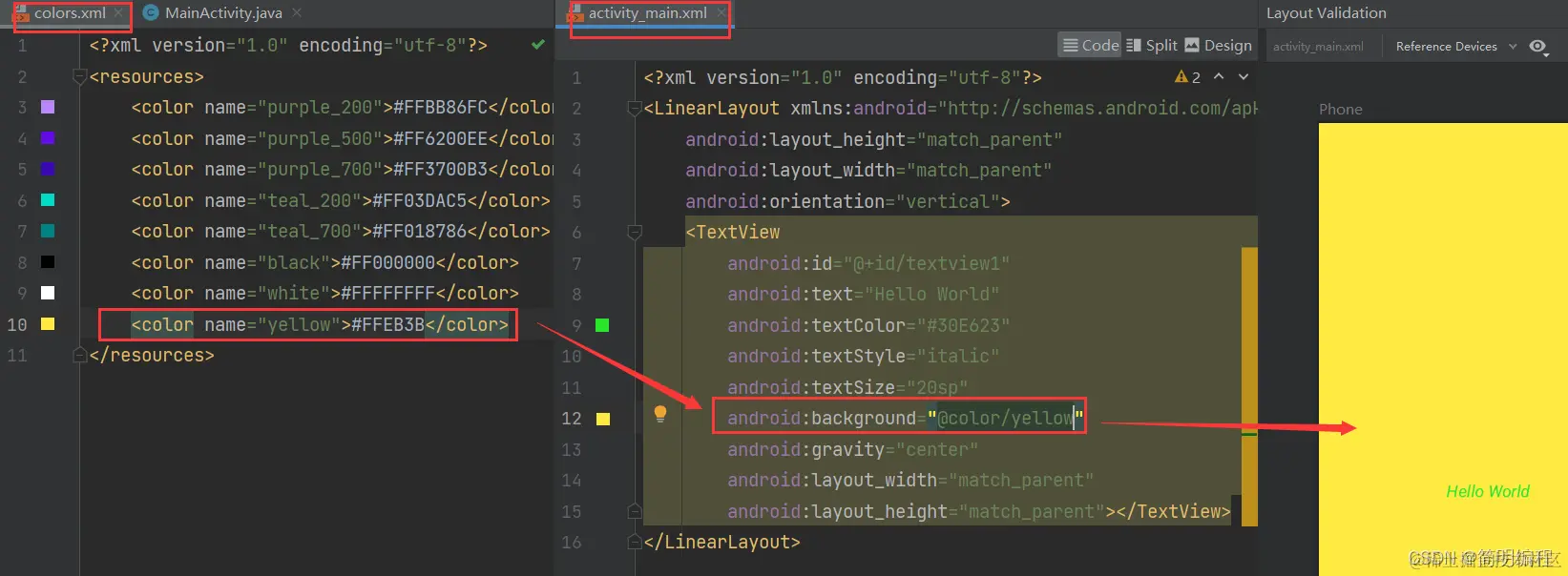Click purple_500 color swatch in gutter
This screenshot has height=576, width=1568.
tap(48, 138)
